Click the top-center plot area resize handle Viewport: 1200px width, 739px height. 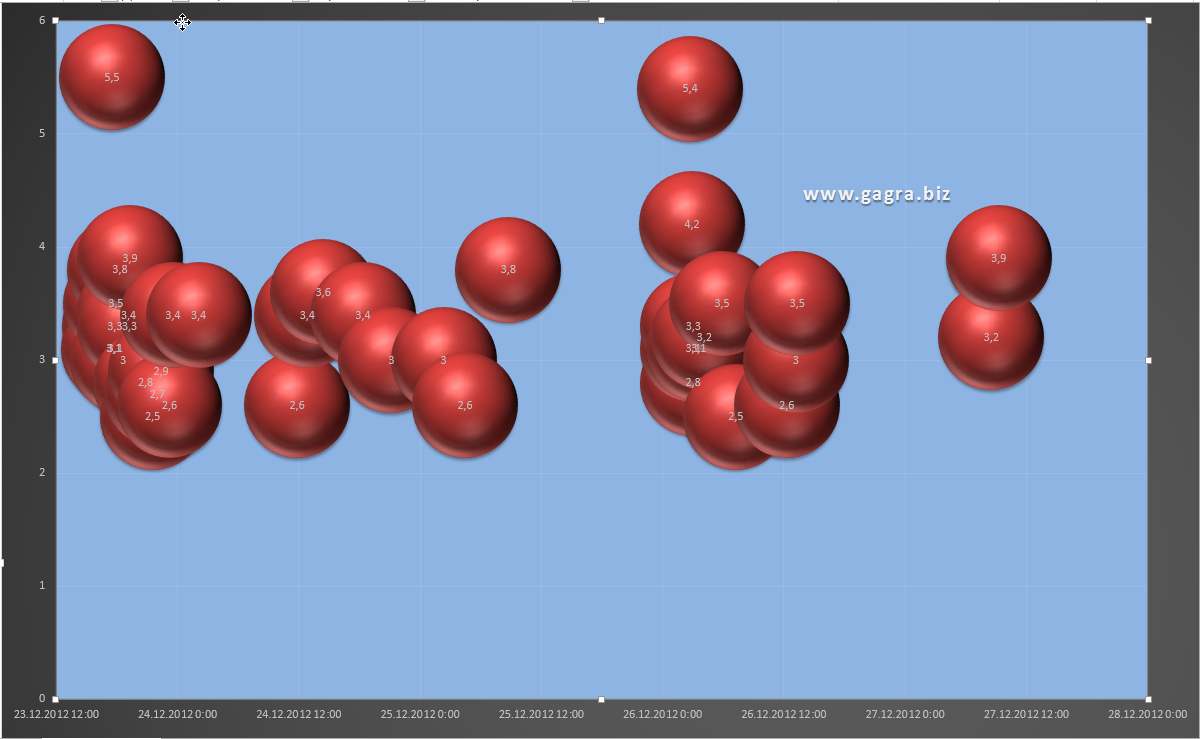click(x=601, y=20)
